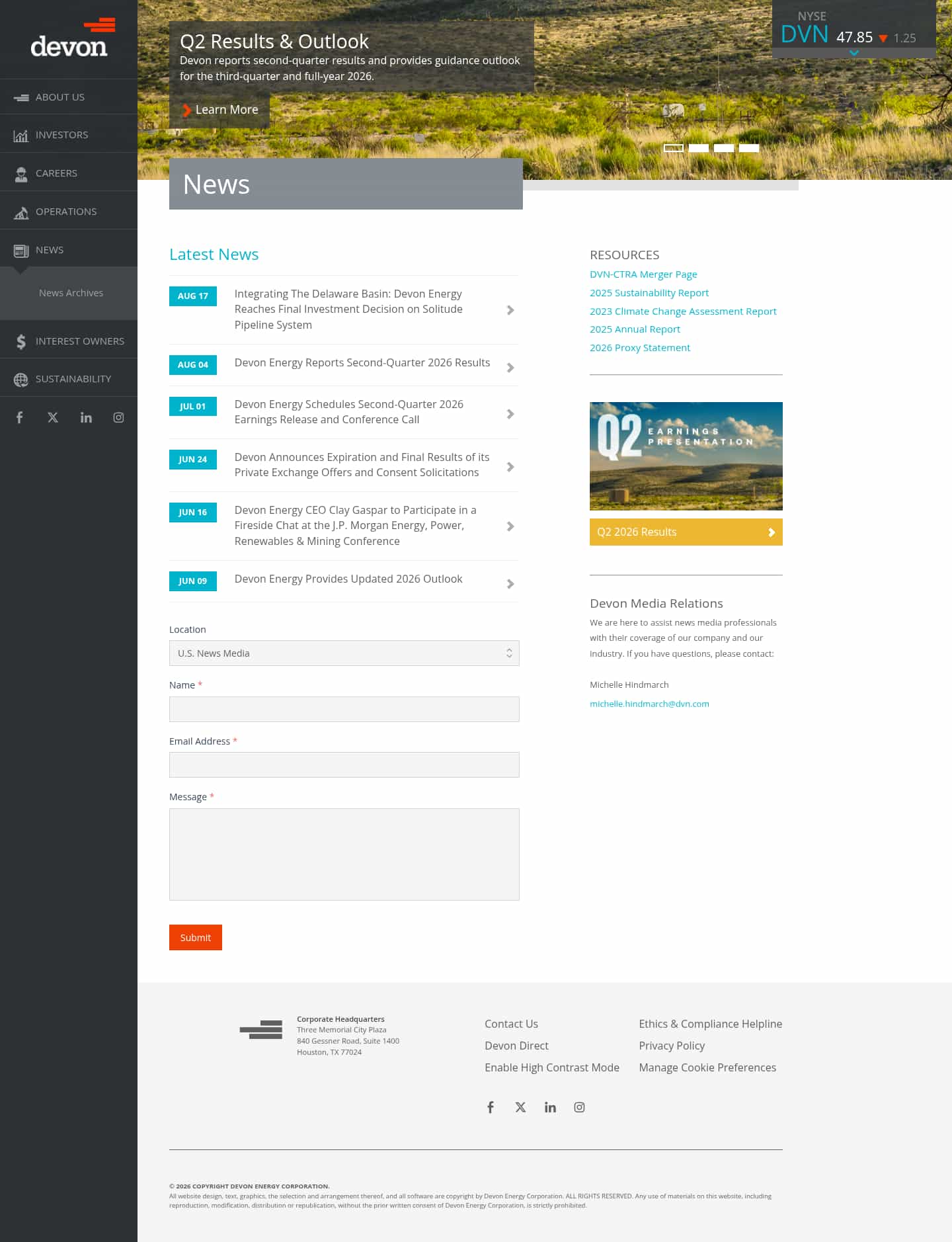Open Devon Energy Reports Second-Quarter 2026 Results
Viewport: 952px width, 1242px height.
[362, 363]
